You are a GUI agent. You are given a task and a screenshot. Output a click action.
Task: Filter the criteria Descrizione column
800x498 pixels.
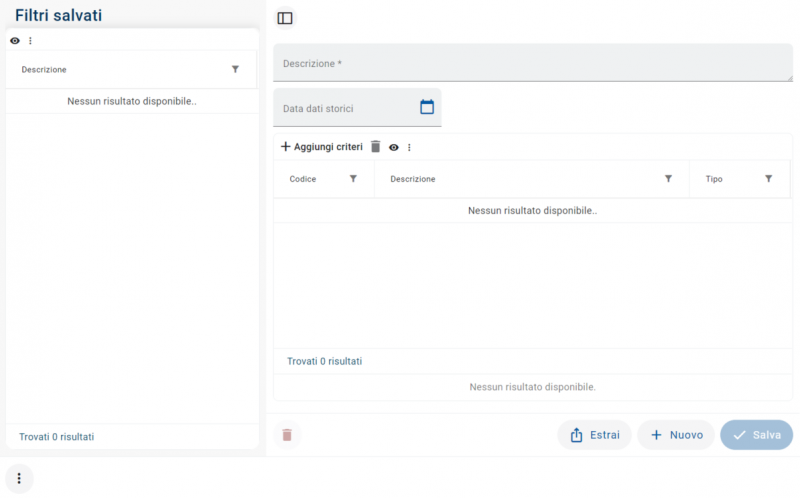coord(668,179)
